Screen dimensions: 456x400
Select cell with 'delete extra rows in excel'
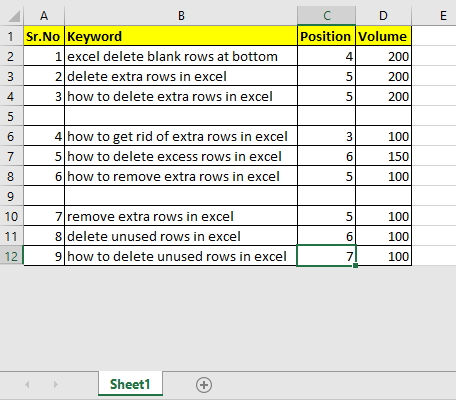(x=181, y=76)
